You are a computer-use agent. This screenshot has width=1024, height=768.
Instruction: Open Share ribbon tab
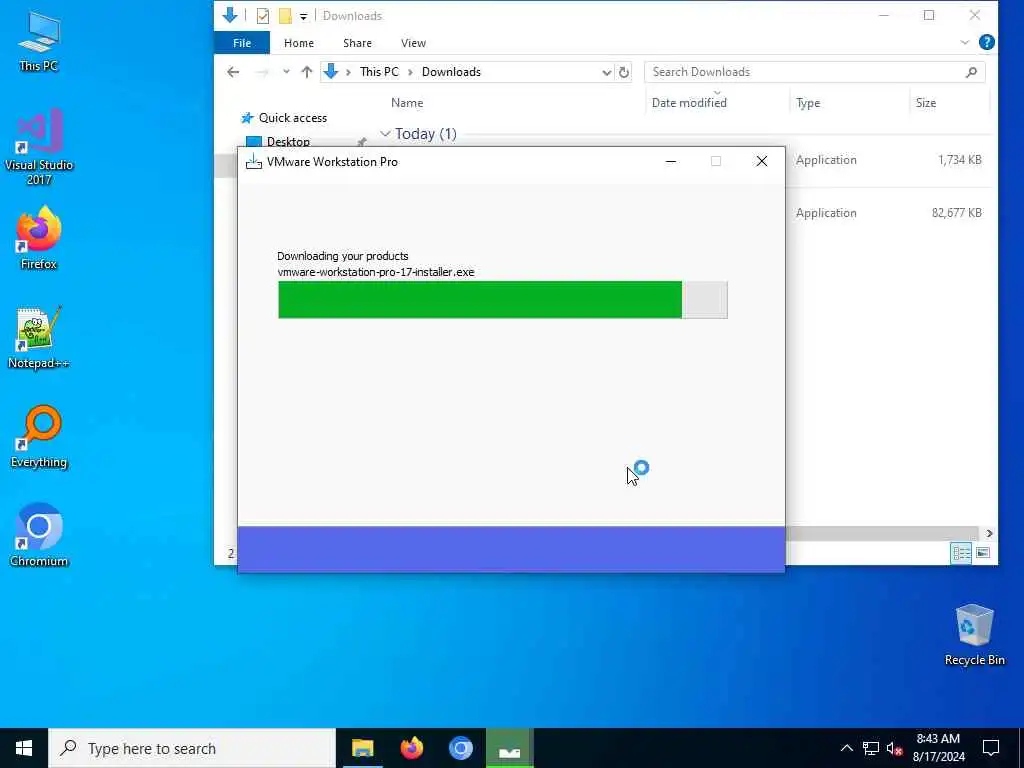click(x=357, y=43)
